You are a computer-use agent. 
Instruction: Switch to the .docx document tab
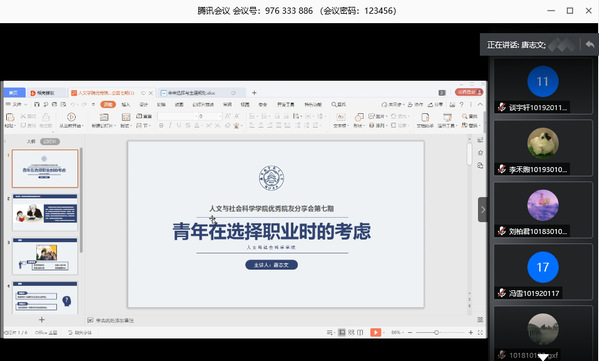[197, 93]
